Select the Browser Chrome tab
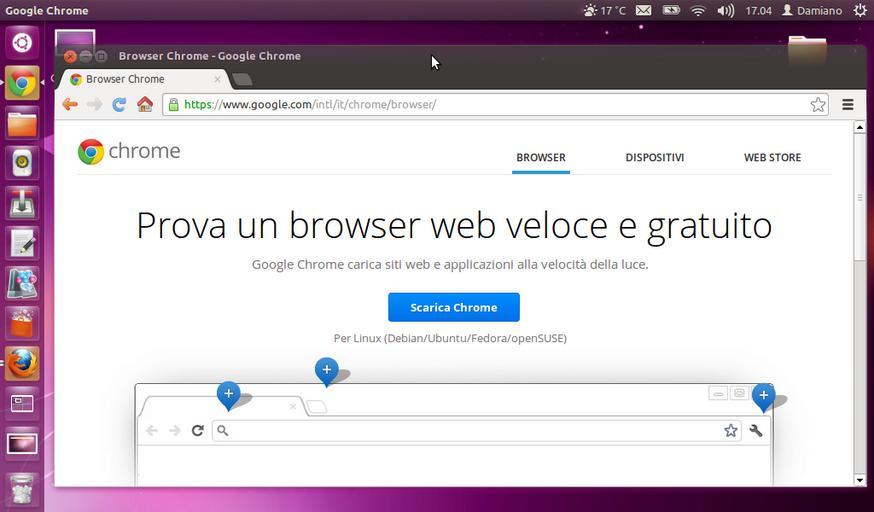 click(x=143, y=79)
